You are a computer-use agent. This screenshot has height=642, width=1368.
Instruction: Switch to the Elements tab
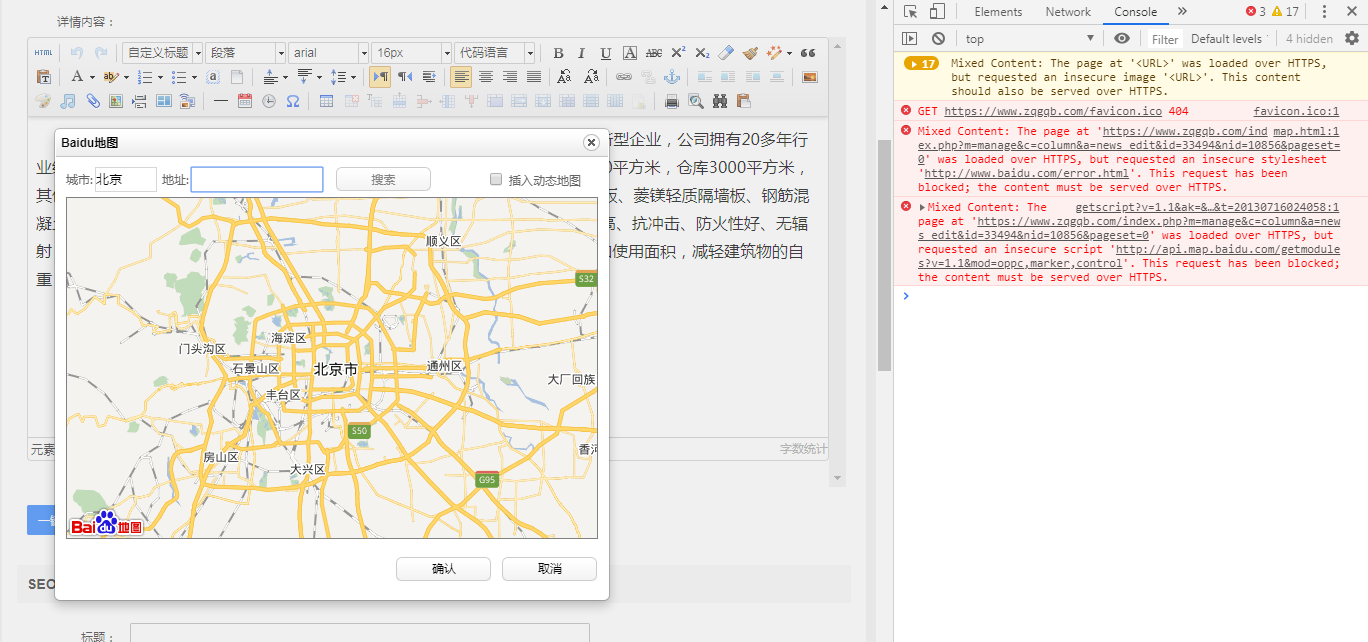998,12
